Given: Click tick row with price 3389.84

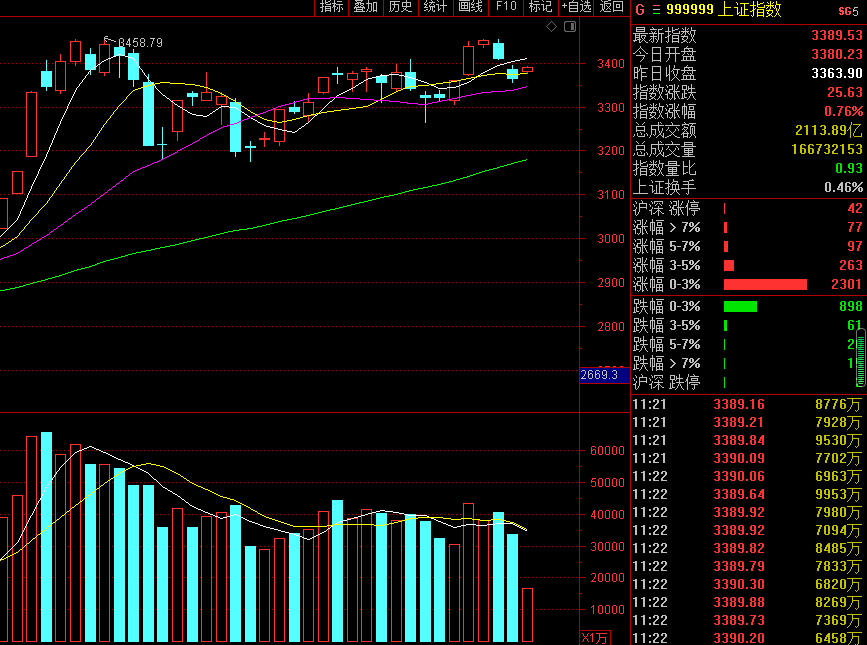Looking at the screenshot, I should click(x=748, y=441).
